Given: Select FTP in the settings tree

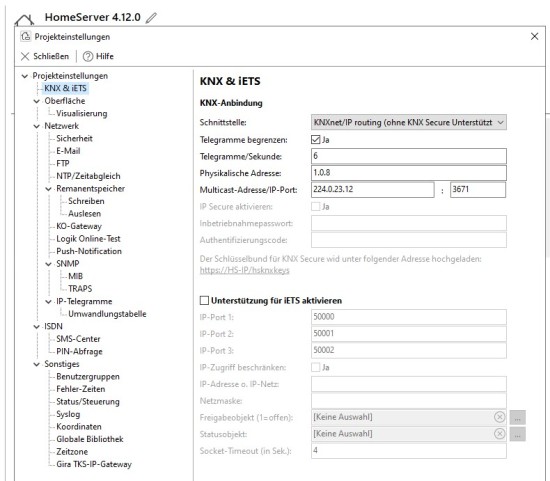Looking at the screenshot, I should 63,163.
